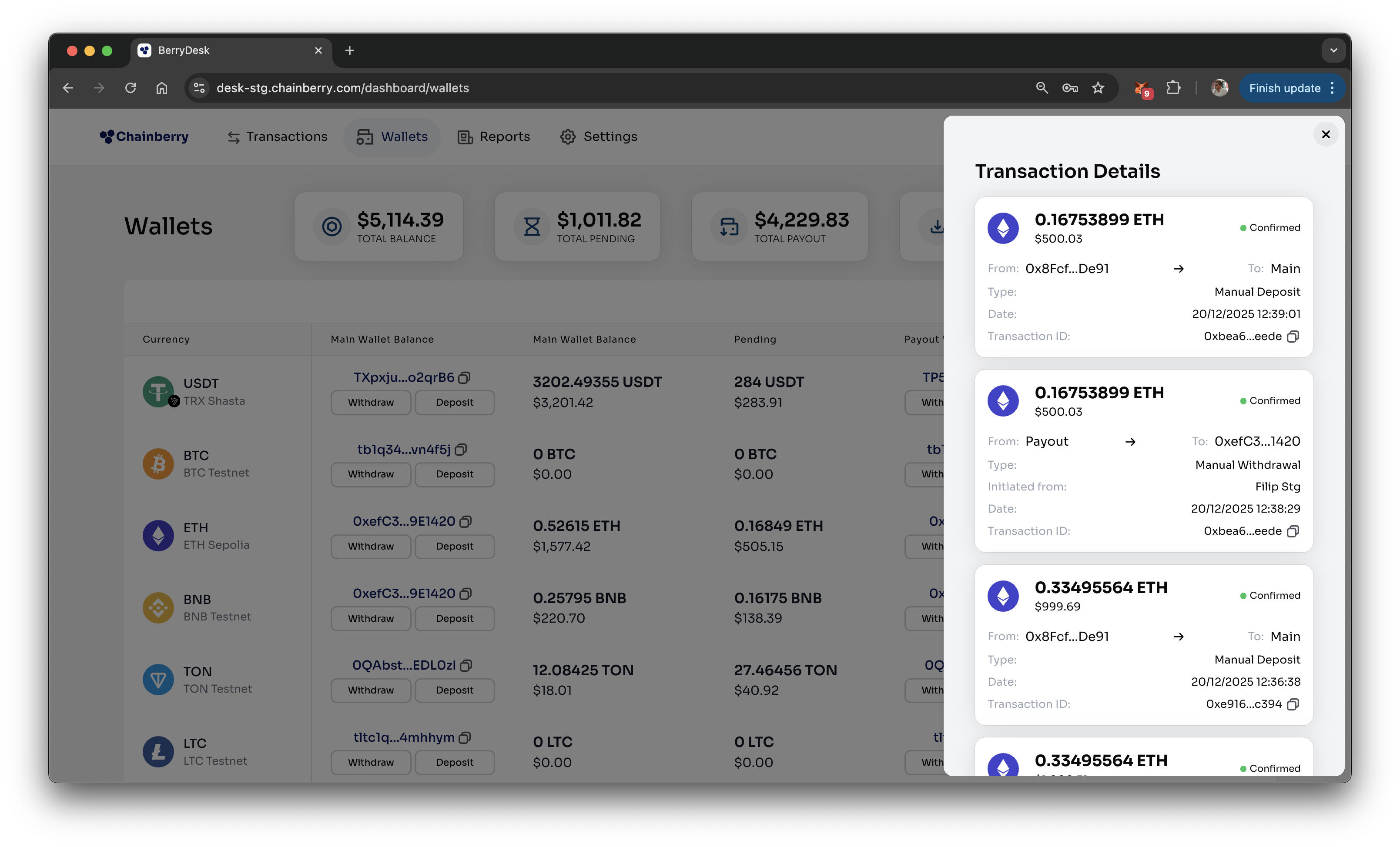Open Chrome menu three dots
Screen dimensions: 1400x847
(1333, 88)
